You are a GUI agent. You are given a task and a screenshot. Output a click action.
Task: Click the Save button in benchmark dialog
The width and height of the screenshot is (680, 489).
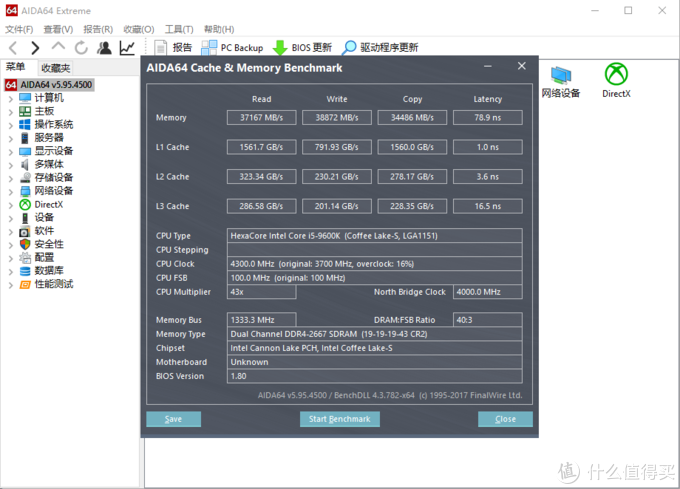coord(173,419)
